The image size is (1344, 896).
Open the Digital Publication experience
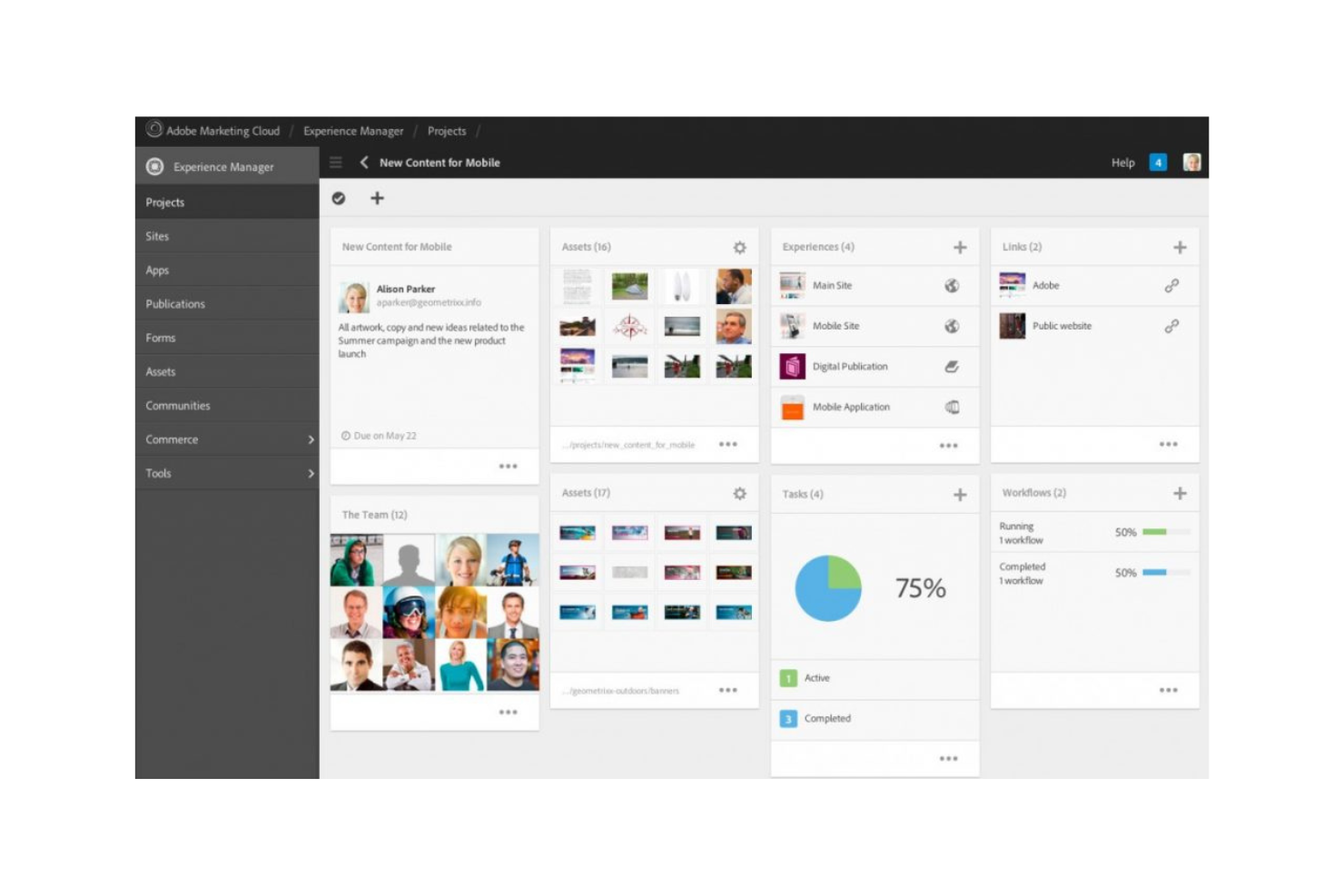[875, 367]
